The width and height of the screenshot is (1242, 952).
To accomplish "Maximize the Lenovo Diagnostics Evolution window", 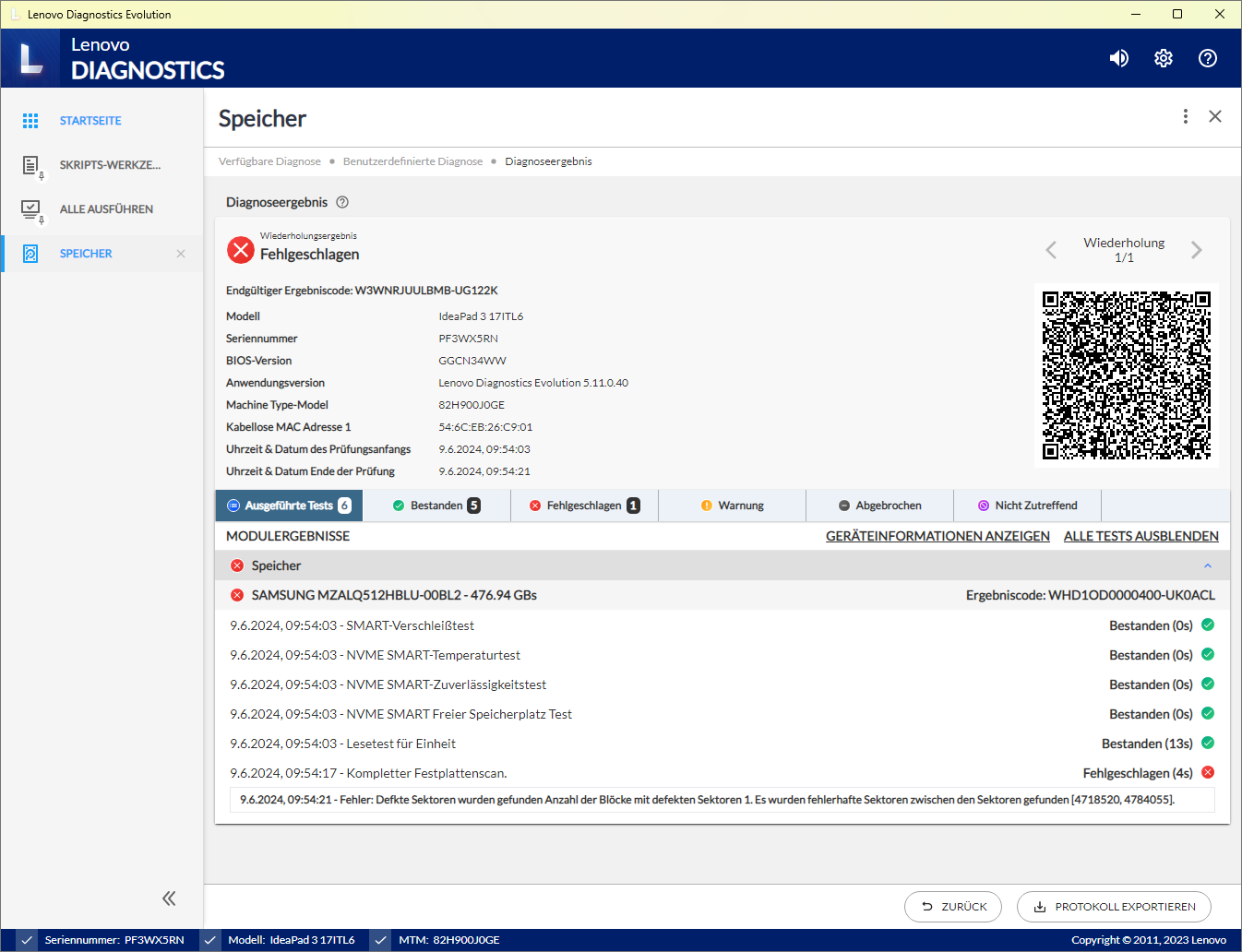I will [x=1177, y=14].
